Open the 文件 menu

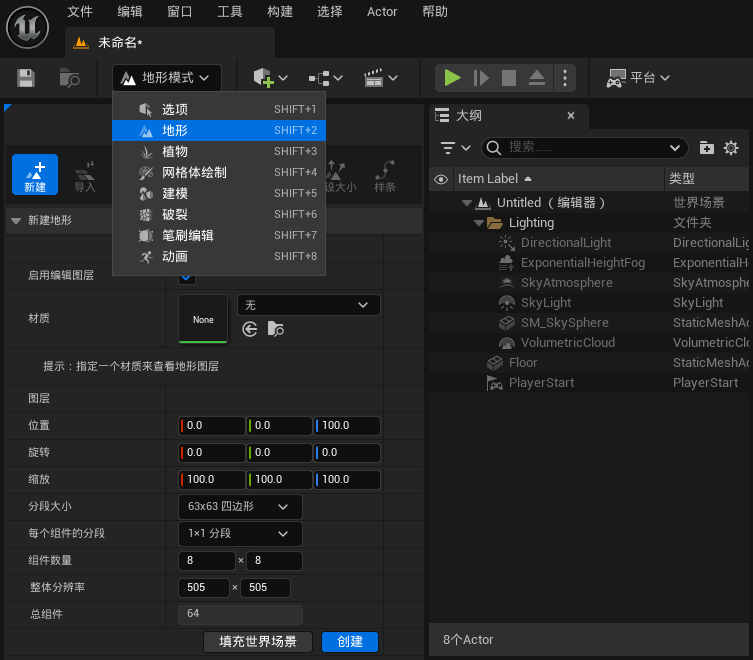pos(79,12)
